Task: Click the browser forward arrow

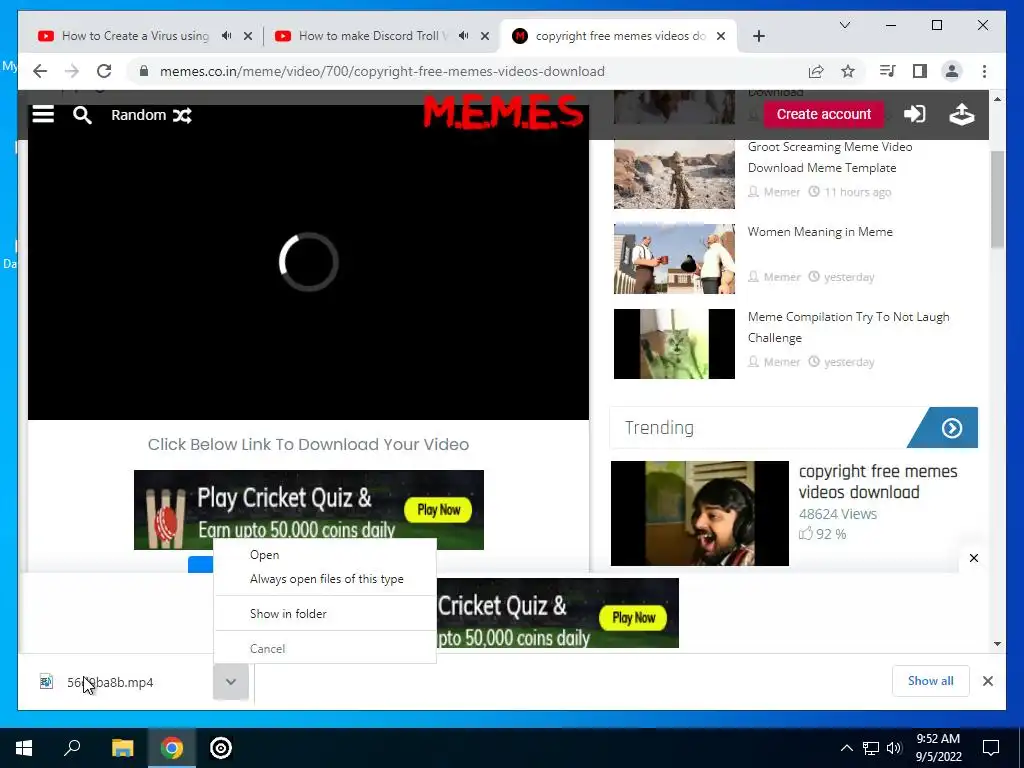Action: [x=72, y=71]
